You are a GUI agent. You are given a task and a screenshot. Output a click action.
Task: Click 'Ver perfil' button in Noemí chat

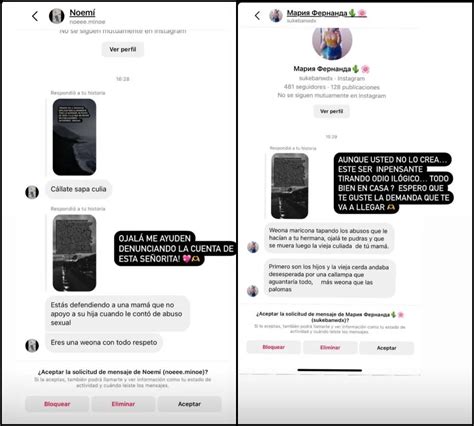[x=123, y=49]
